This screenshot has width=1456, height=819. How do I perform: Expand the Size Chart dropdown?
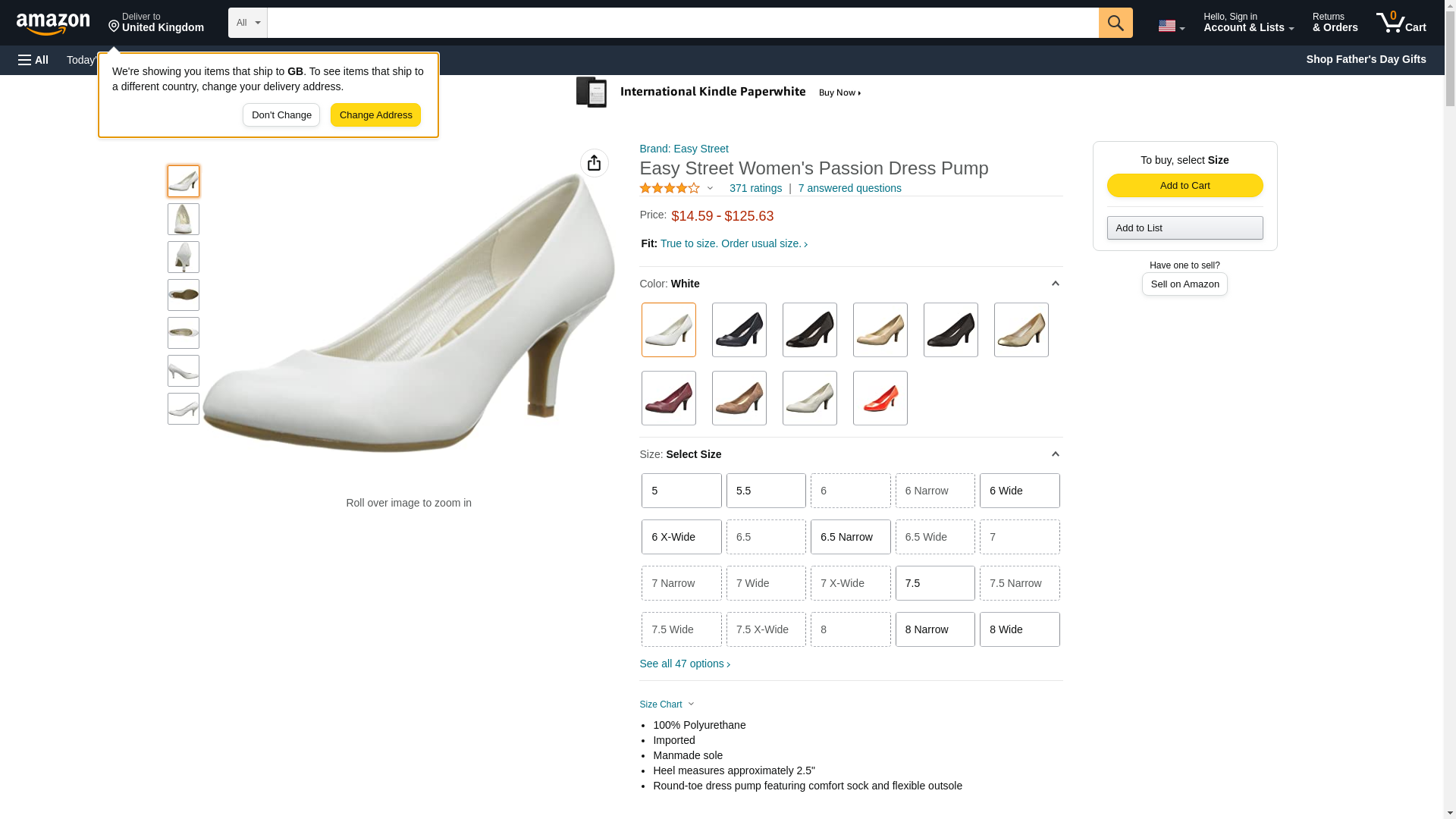(667, 704)
